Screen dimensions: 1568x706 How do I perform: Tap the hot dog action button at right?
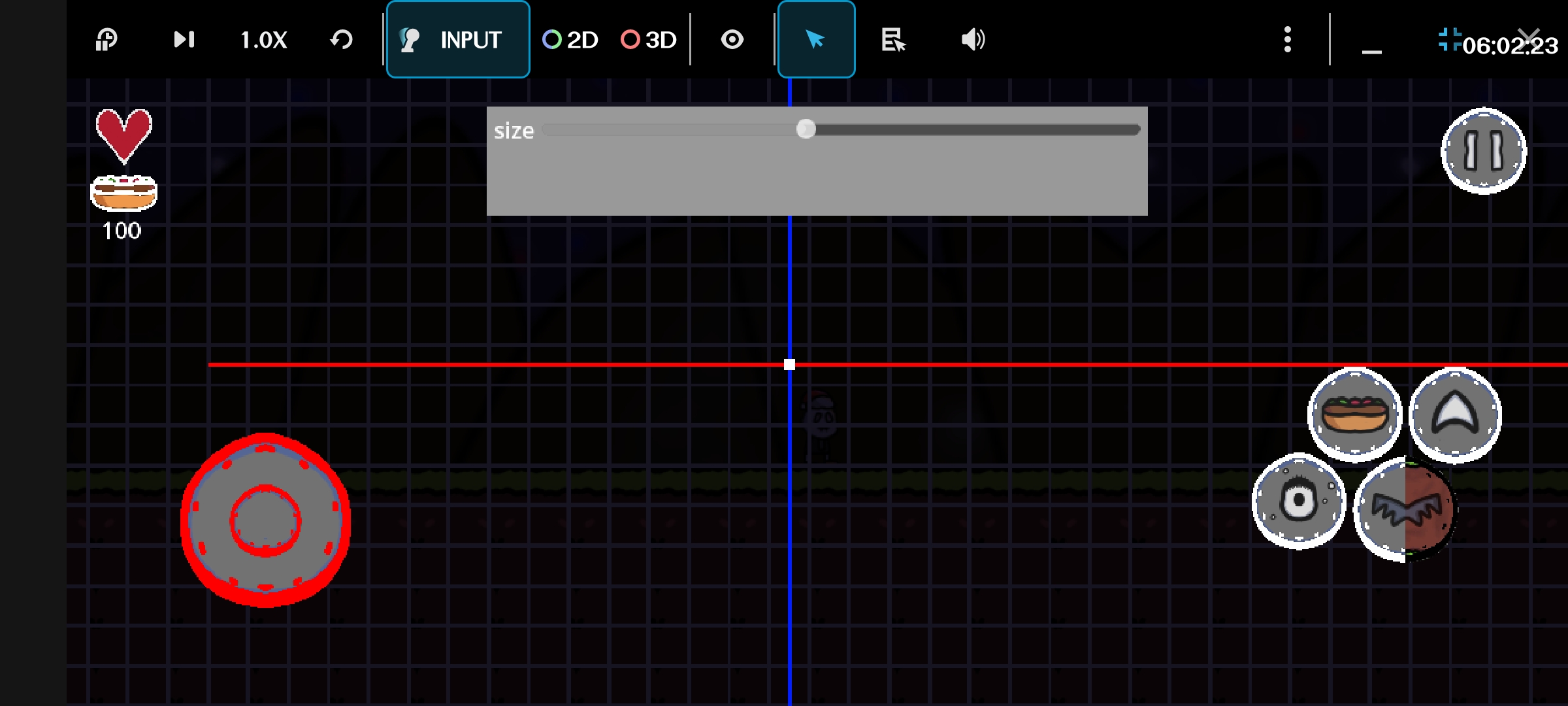pyautogui.click(x=1354, y=414)
